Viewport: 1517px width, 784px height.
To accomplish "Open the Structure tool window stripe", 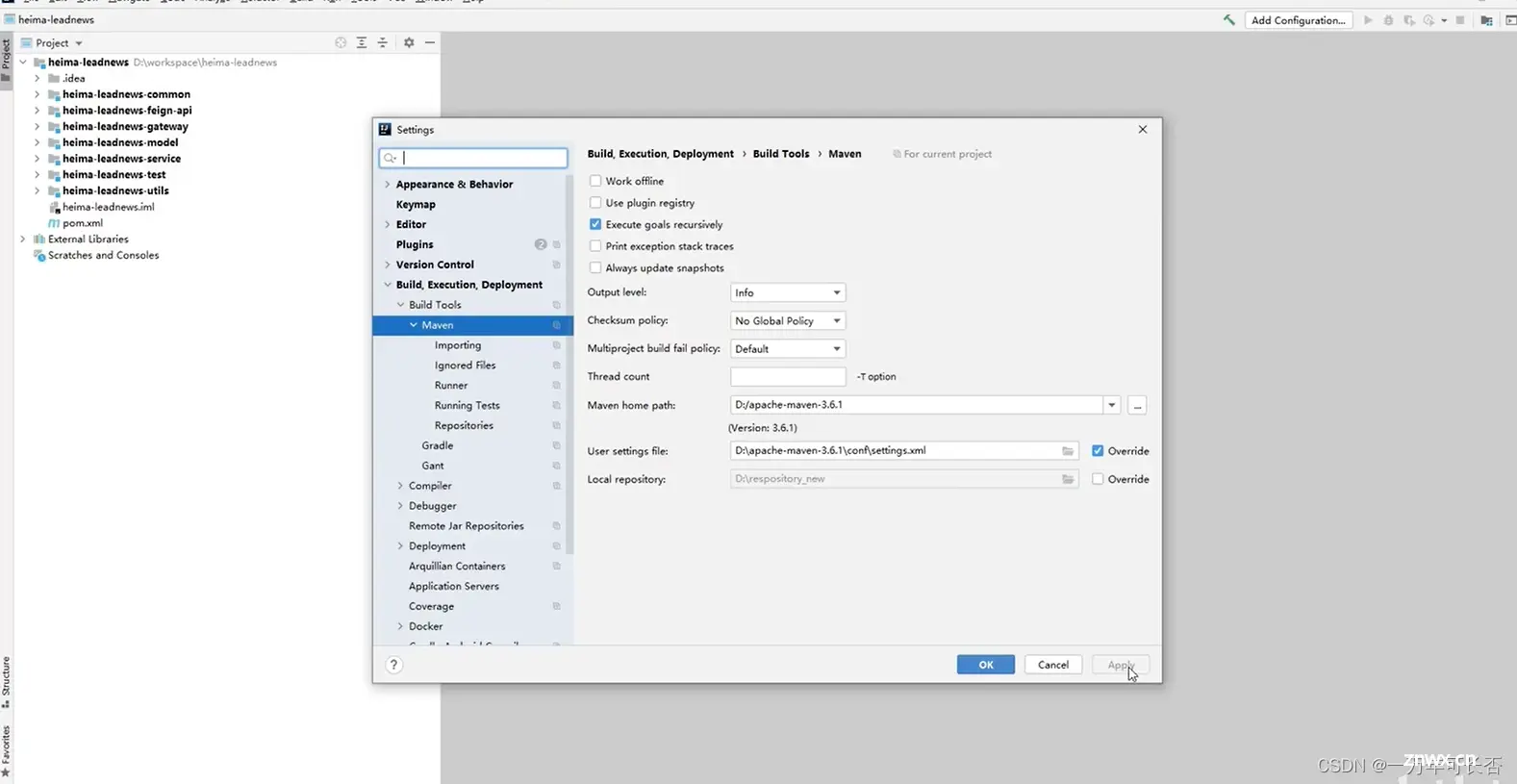I will (x=6, y=681).
